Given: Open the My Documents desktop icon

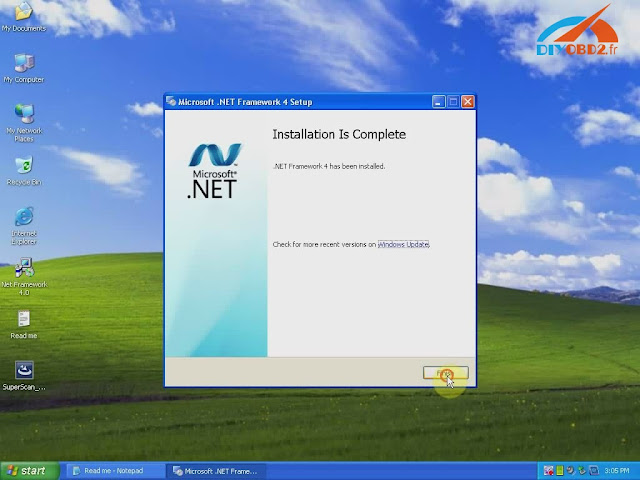Looking at the screenshot, I should tap(24, 17).
